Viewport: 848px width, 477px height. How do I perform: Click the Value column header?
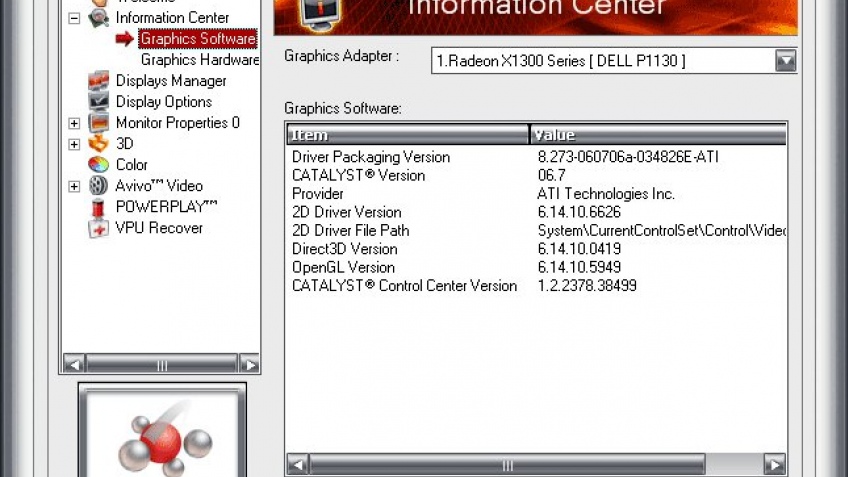tap(658, 135)
